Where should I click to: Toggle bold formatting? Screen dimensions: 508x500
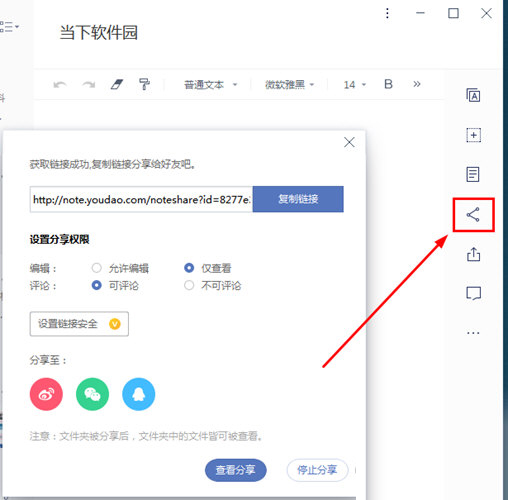388,84
